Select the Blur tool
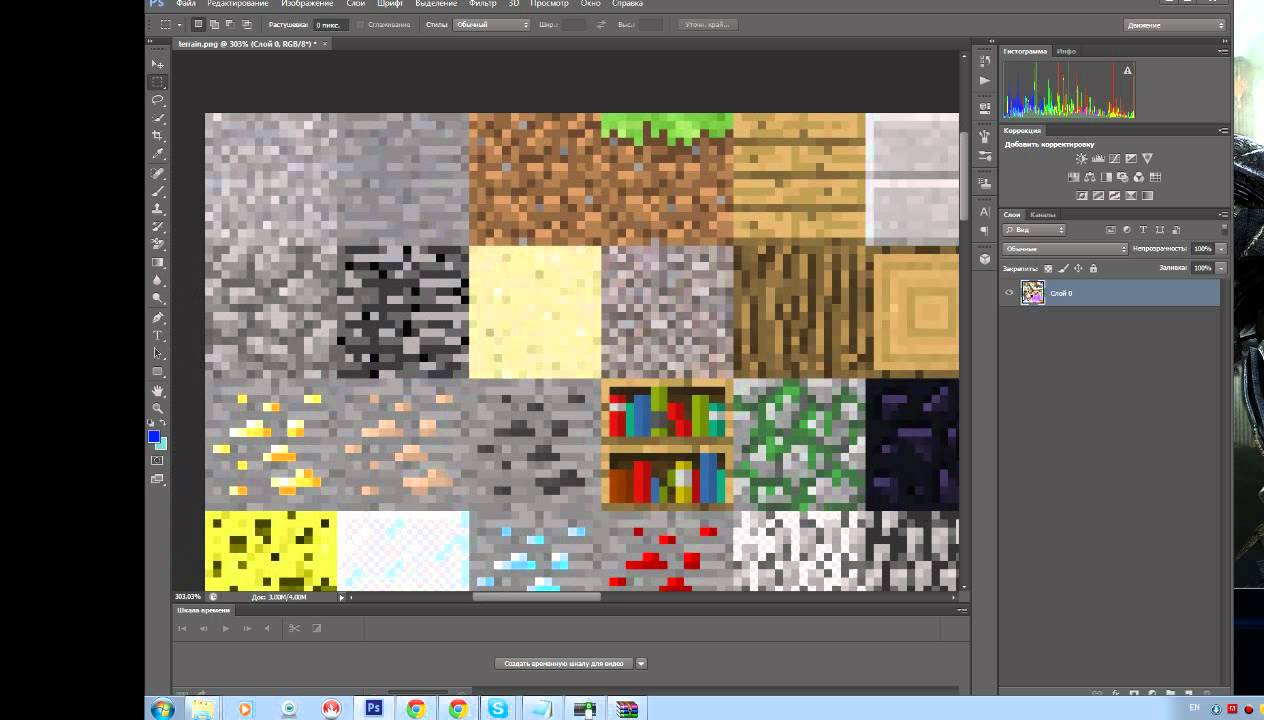 click(158, 281)
